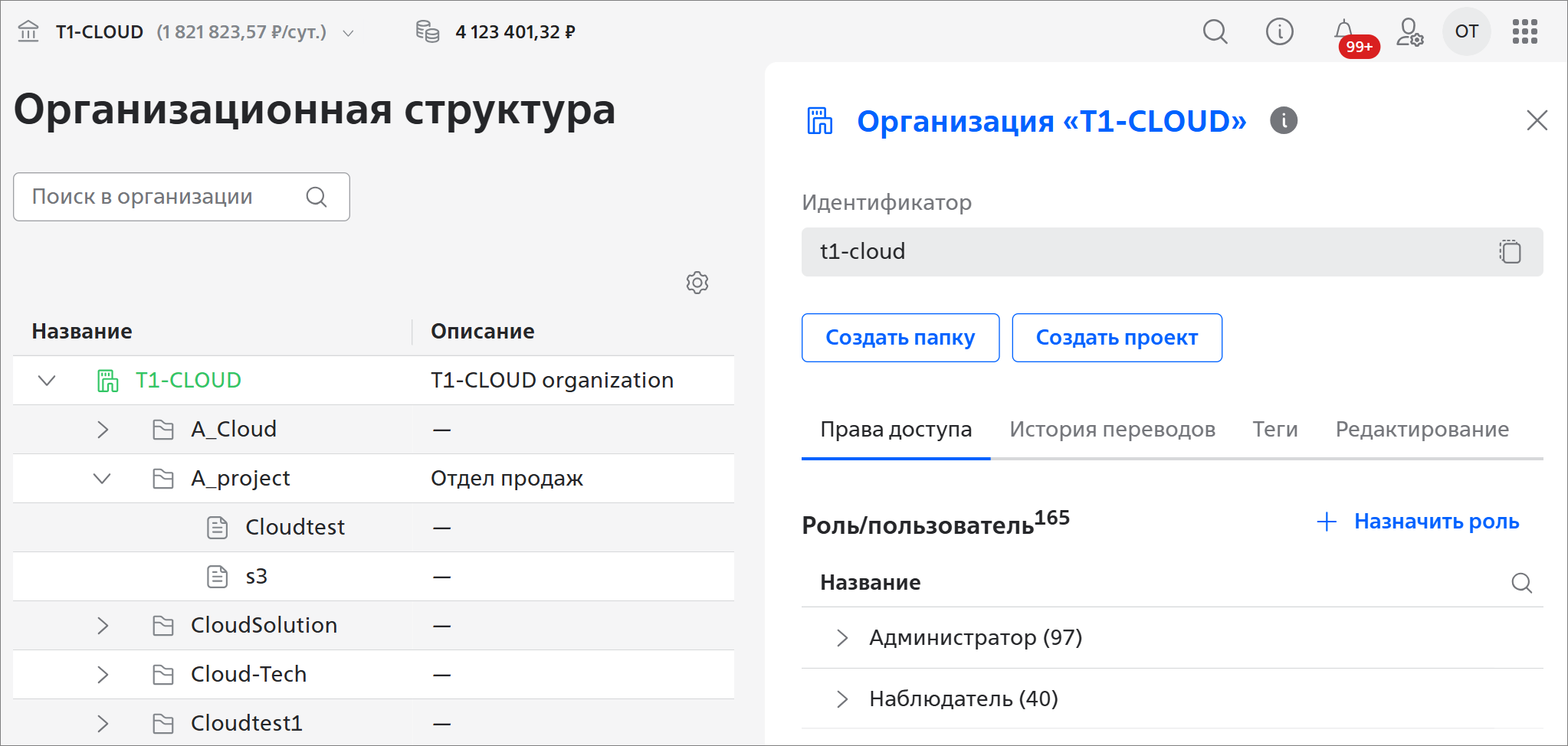Expand the Cloud-Tech folder
Image resolution: width=1568 pixels, height=746 pixels.
[x=103, y=675]
